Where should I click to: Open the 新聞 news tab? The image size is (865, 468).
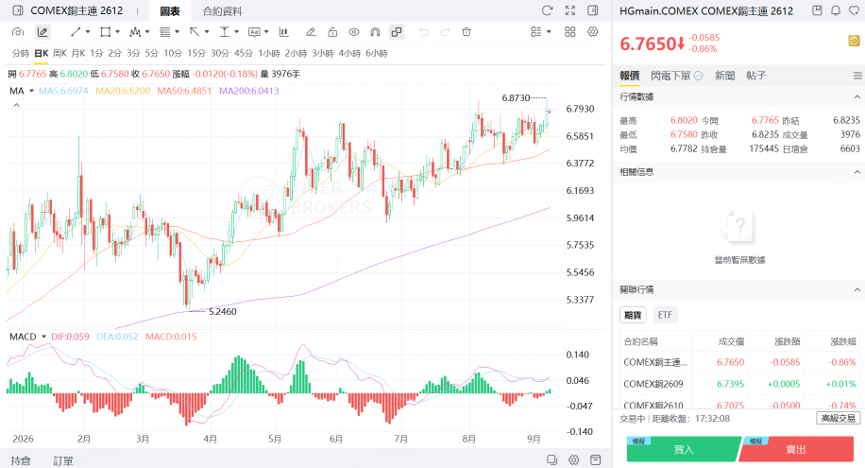[725, 76]
